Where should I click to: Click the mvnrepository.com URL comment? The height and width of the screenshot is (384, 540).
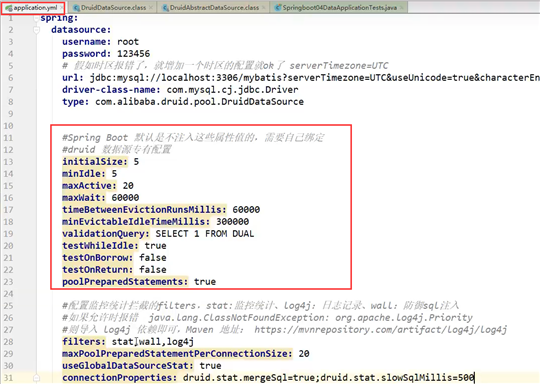coord(381,330)
